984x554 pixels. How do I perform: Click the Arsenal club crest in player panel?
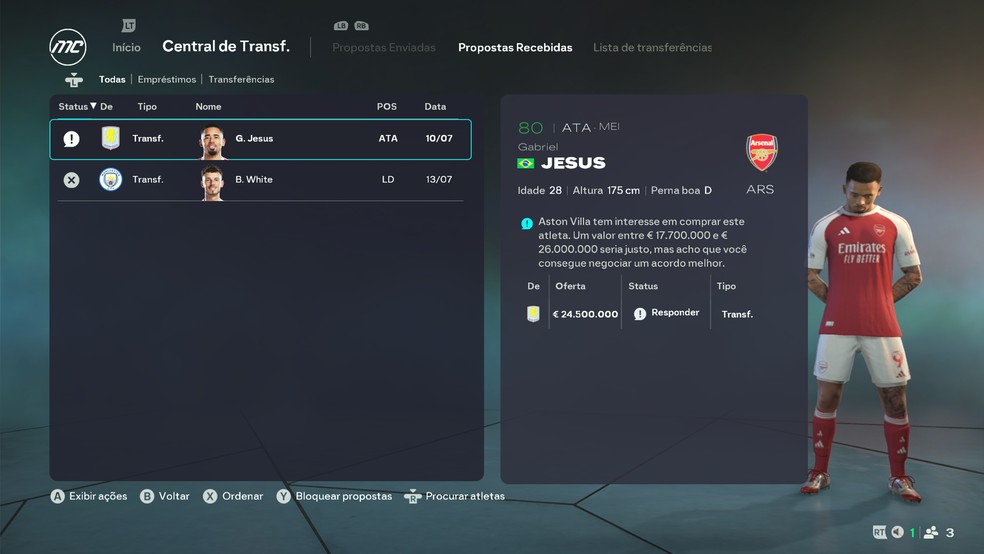(761, 152)
